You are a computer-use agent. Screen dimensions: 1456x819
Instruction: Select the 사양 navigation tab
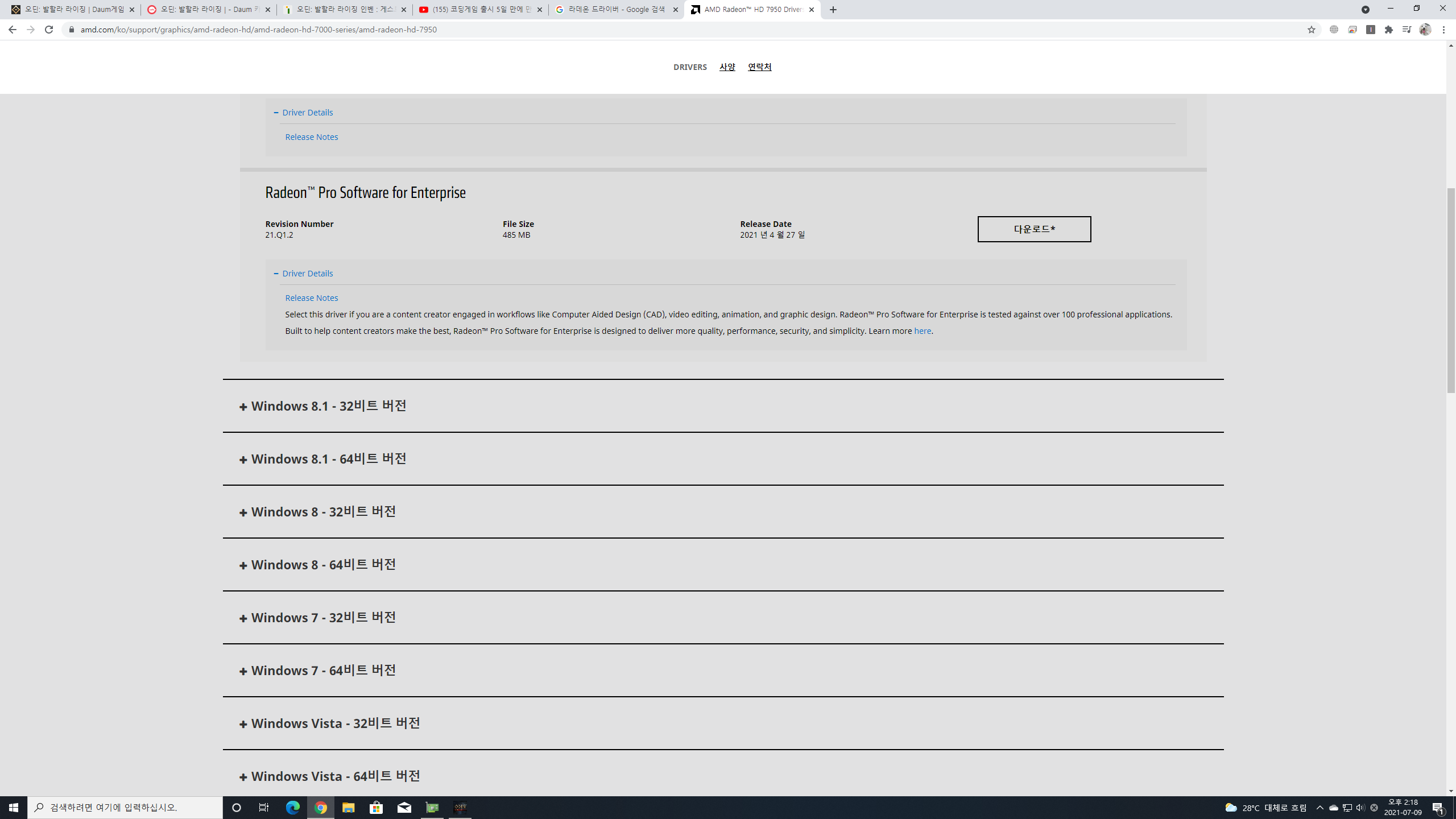click(727, 67)
